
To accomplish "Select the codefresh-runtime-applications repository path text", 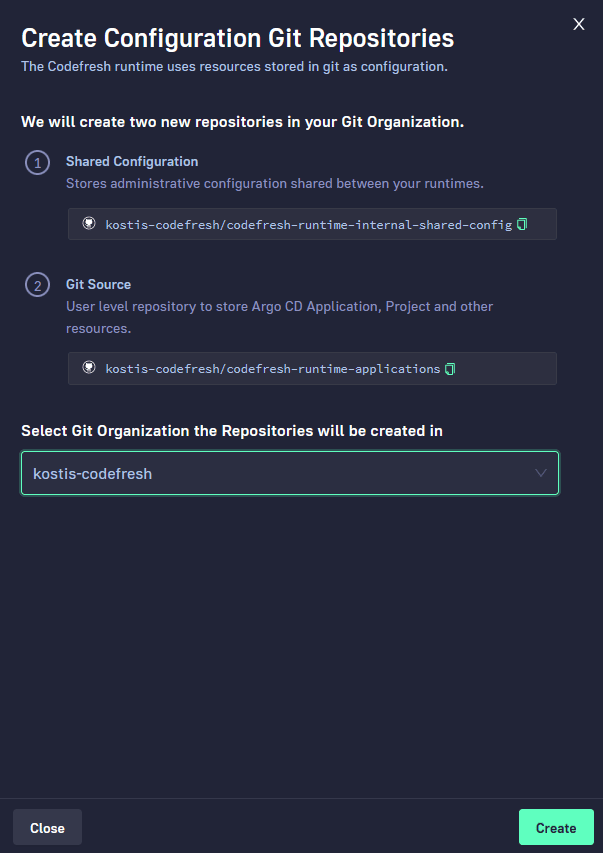I will click(x=270, y=368).
